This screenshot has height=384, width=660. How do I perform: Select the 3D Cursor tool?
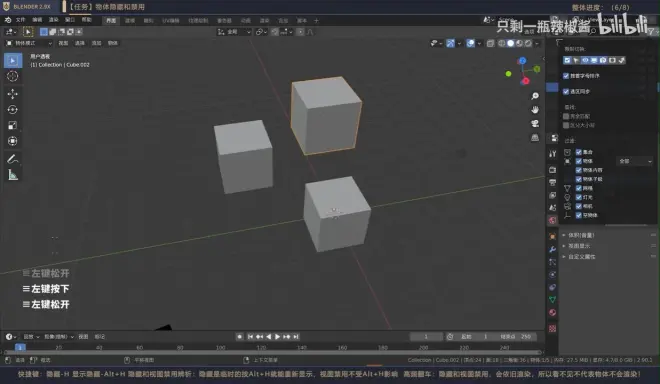[13, 76]
